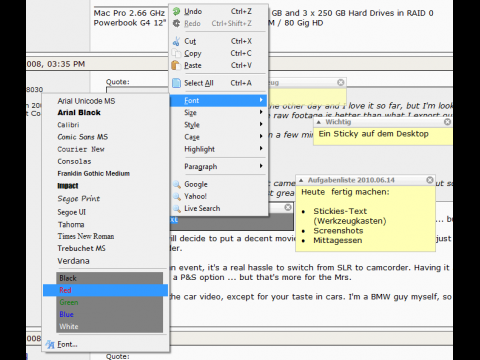Click 'Screenshots' bullet in Aufgabenliste sticky
480x360 pixels.
click(x=338, y=231)
